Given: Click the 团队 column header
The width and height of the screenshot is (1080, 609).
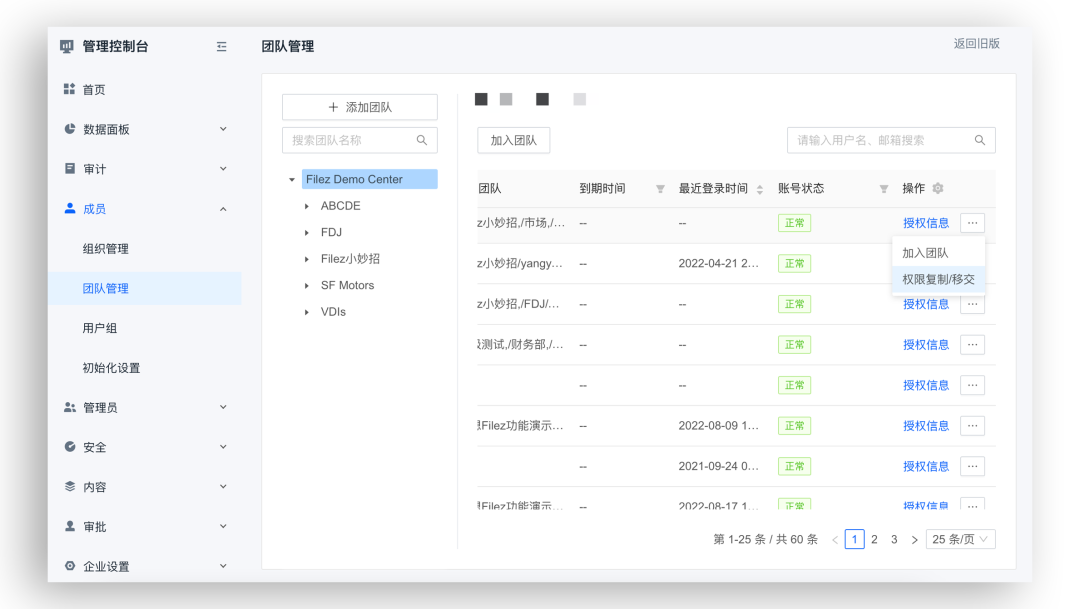Looking at the screenshot, I should coord(490,188).
